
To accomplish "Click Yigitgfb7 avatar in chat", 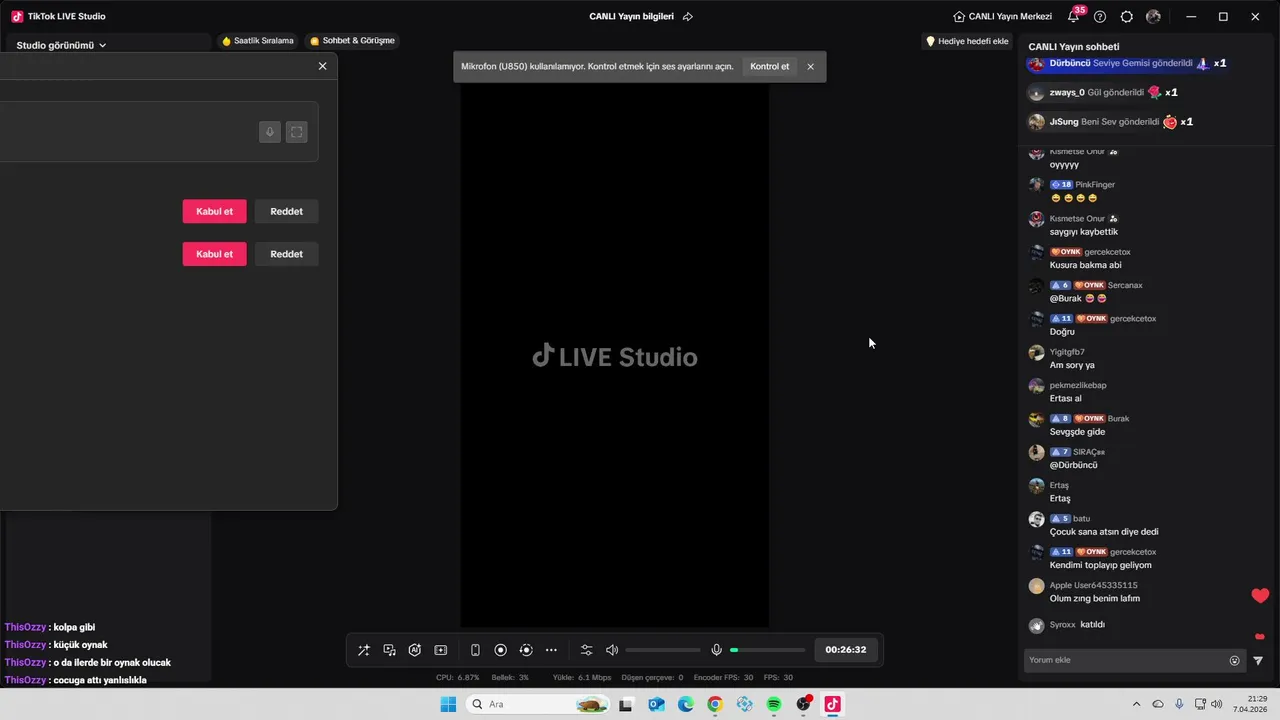I will click(1036, 353).
